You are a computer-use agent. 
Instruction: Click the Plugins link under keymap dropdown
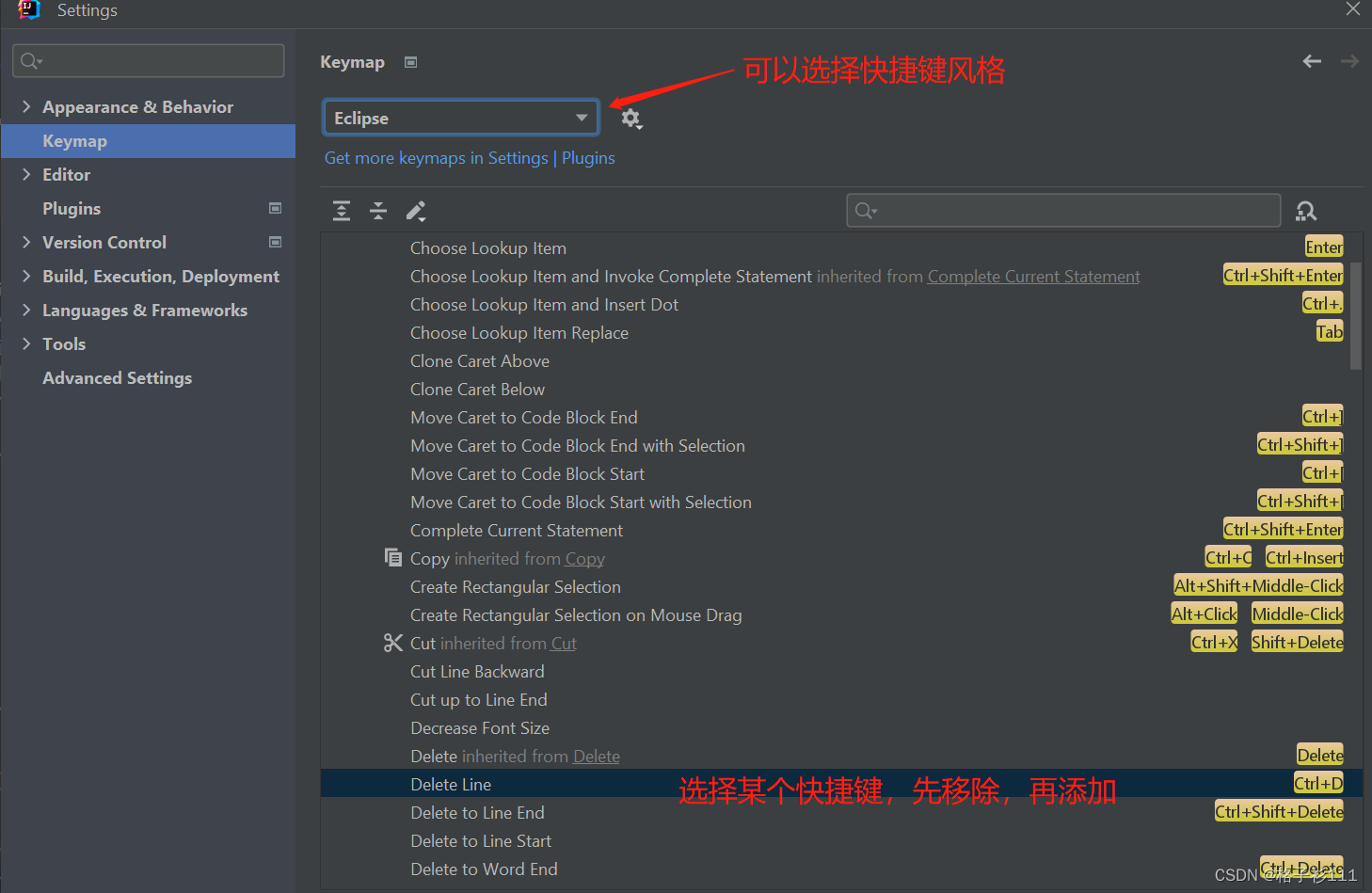(x=588, y=158)
